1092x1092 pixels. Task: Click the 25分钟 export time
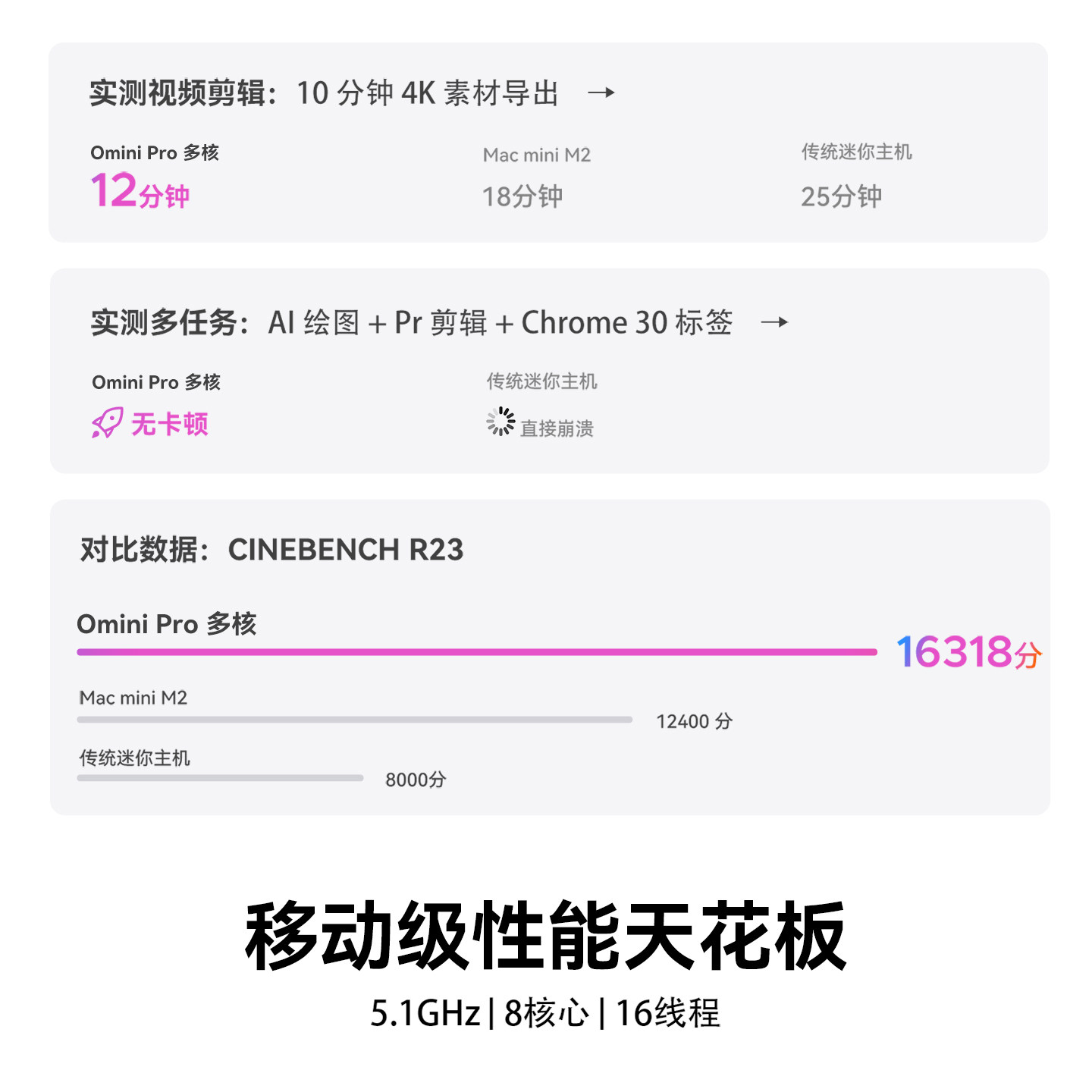[x=841, y=197]
